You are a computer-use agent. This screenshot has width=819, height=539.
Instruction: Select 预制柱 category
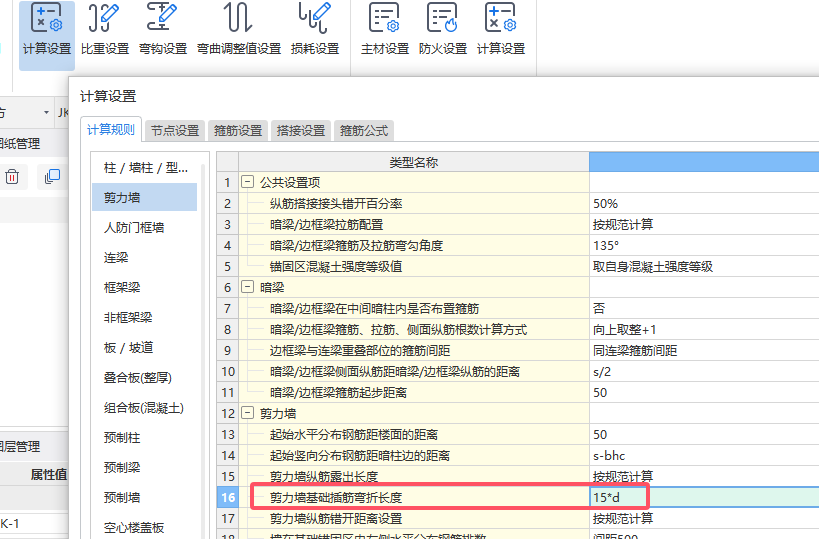pyautogui.click(x=145, y=438)
